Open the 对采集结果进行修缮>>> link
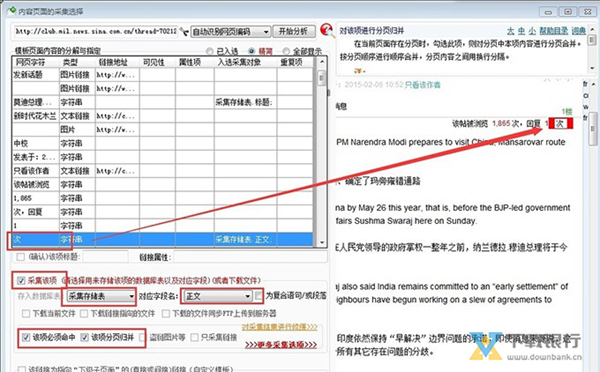600x372 pixels. point(279,327)
